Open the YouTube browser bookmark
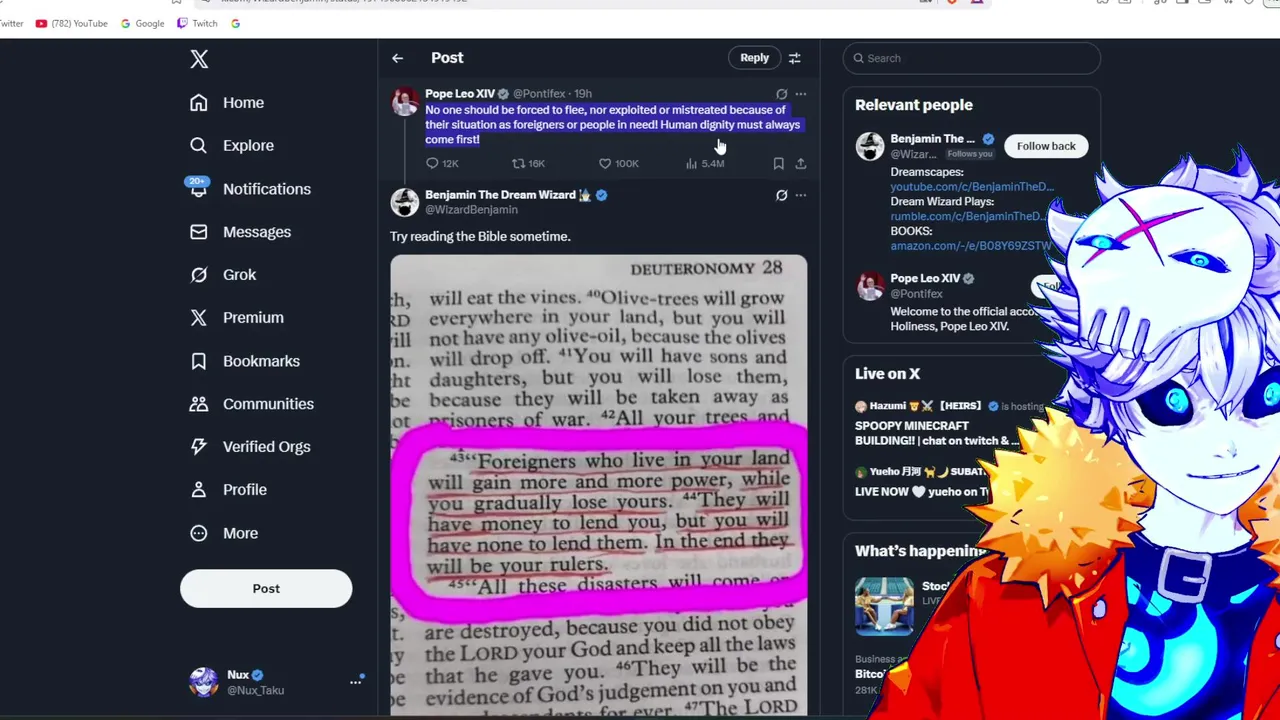1280x720 pixels. [71, 23]
